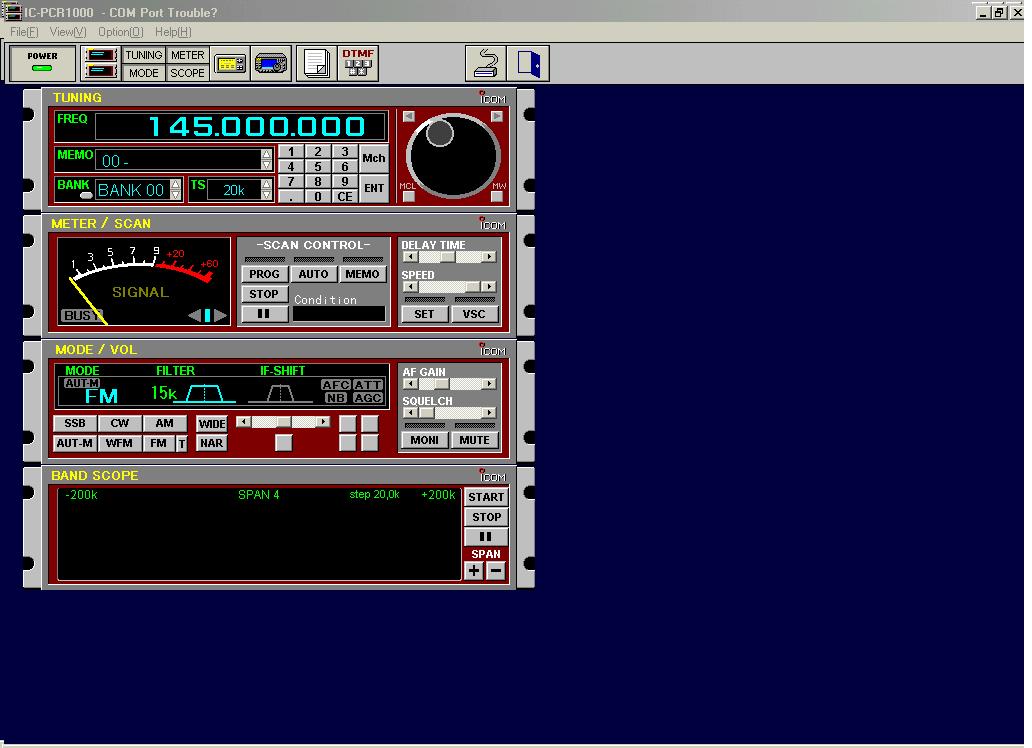Select the NAR filter
Viewport: 1032px width, 748px height.
coord(212,443)
